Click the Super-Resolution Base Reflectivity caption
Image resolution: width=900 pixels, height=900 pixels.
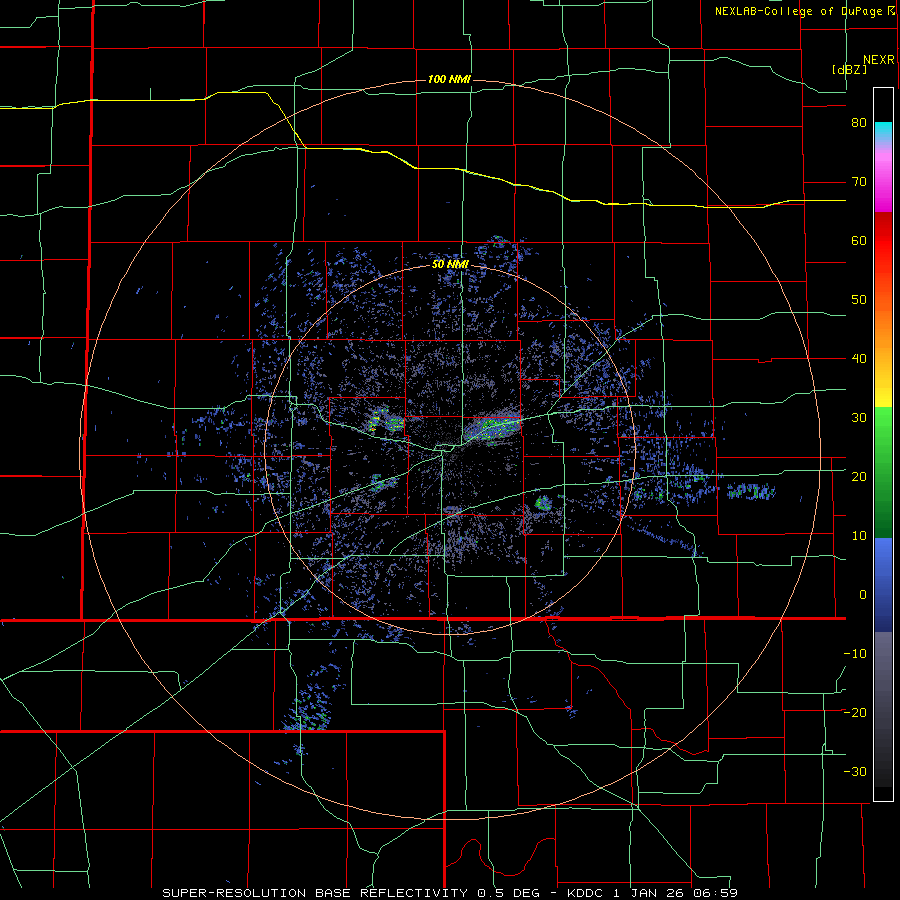[x=449, y=893]
